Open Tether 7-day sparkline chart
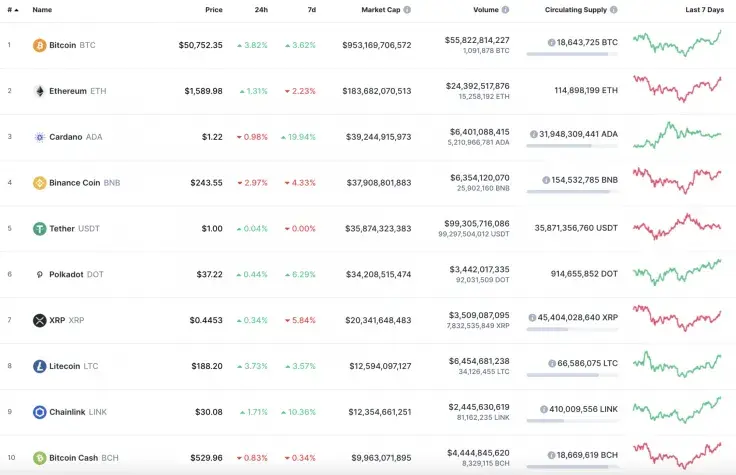The height and width of the screenshot is (475, 736). click(677, 227)
